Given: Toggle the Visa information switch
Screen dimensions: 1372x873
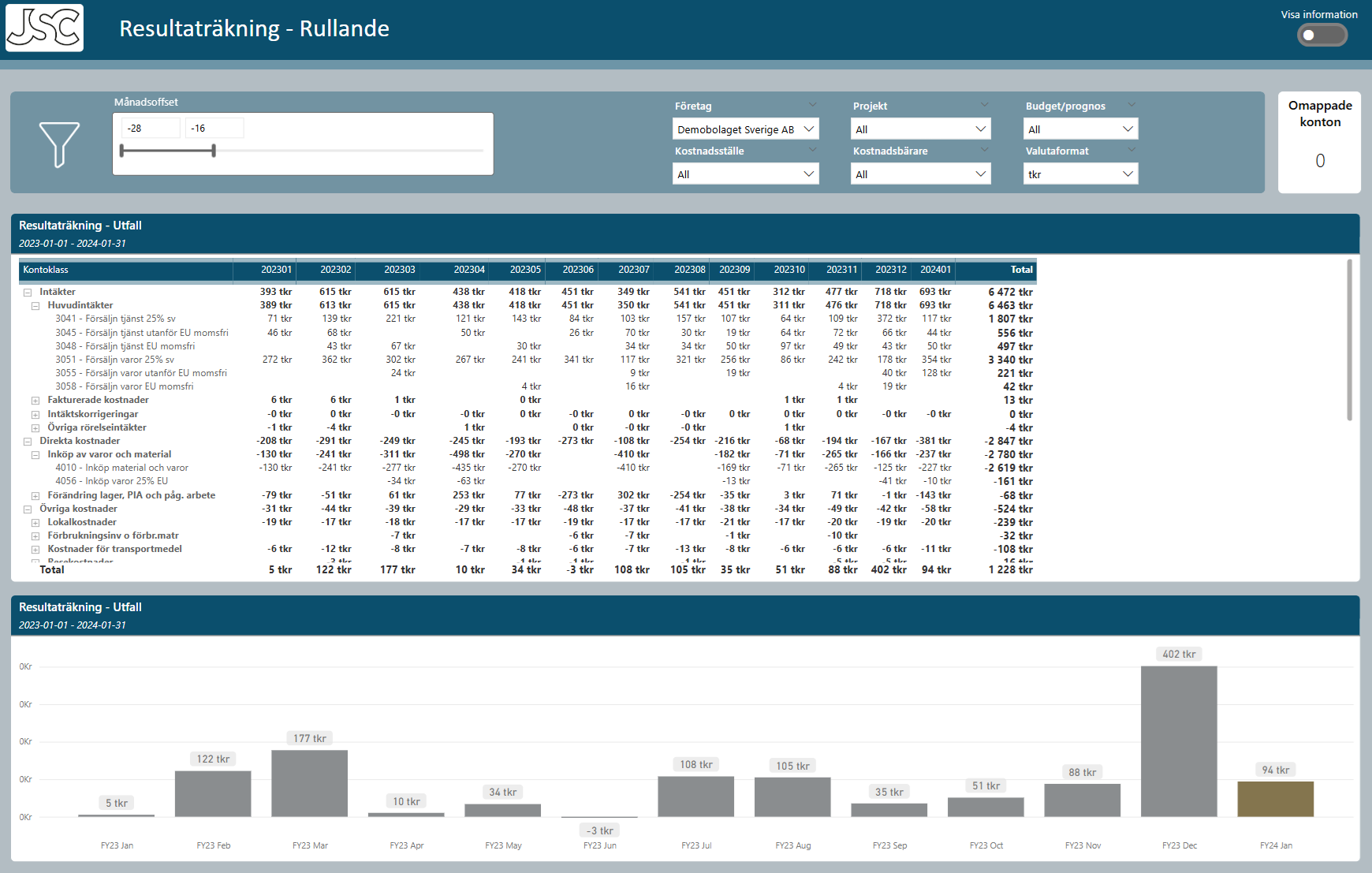Looking at the screenshot, I should [1322, 35].
